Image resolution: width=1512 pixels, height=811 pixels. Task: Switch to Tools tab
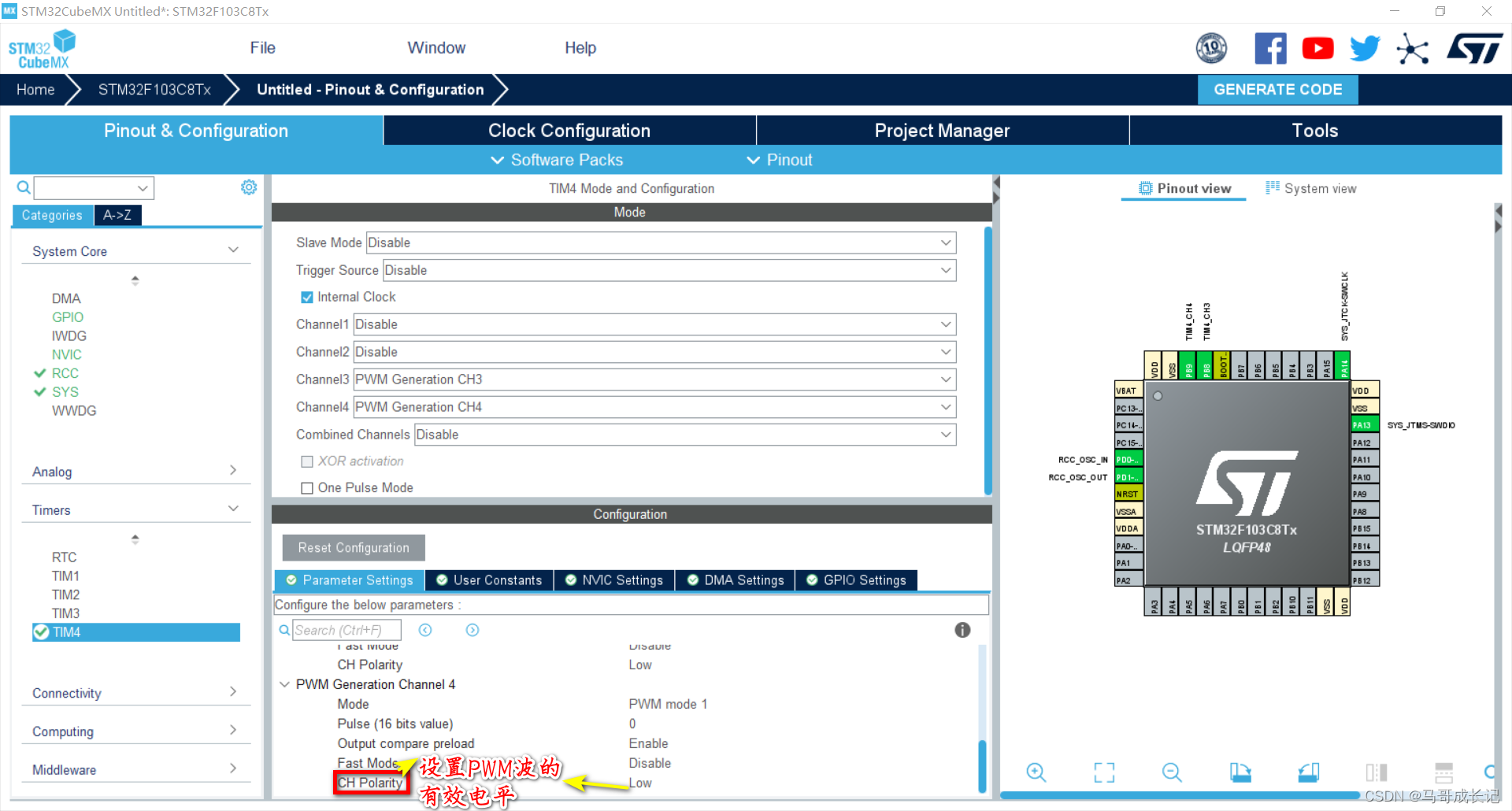pyautogui.click(x=1315, y=131)
